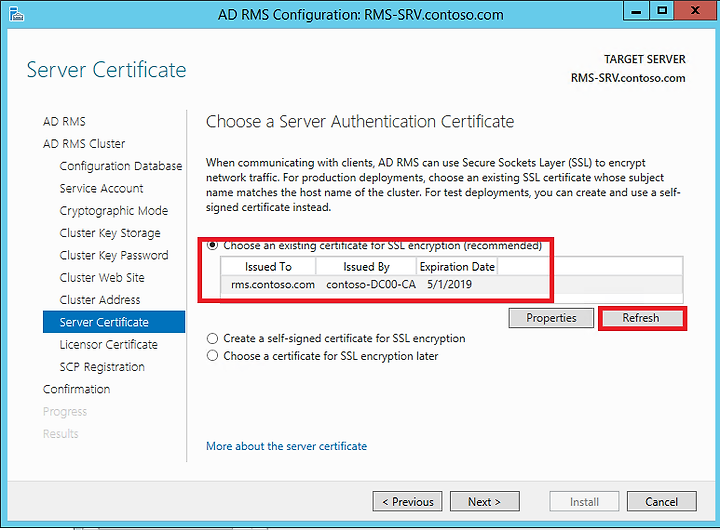Click the Cancel button
The height and width of the screenshot is (530, 720).
tap(662, 502)
